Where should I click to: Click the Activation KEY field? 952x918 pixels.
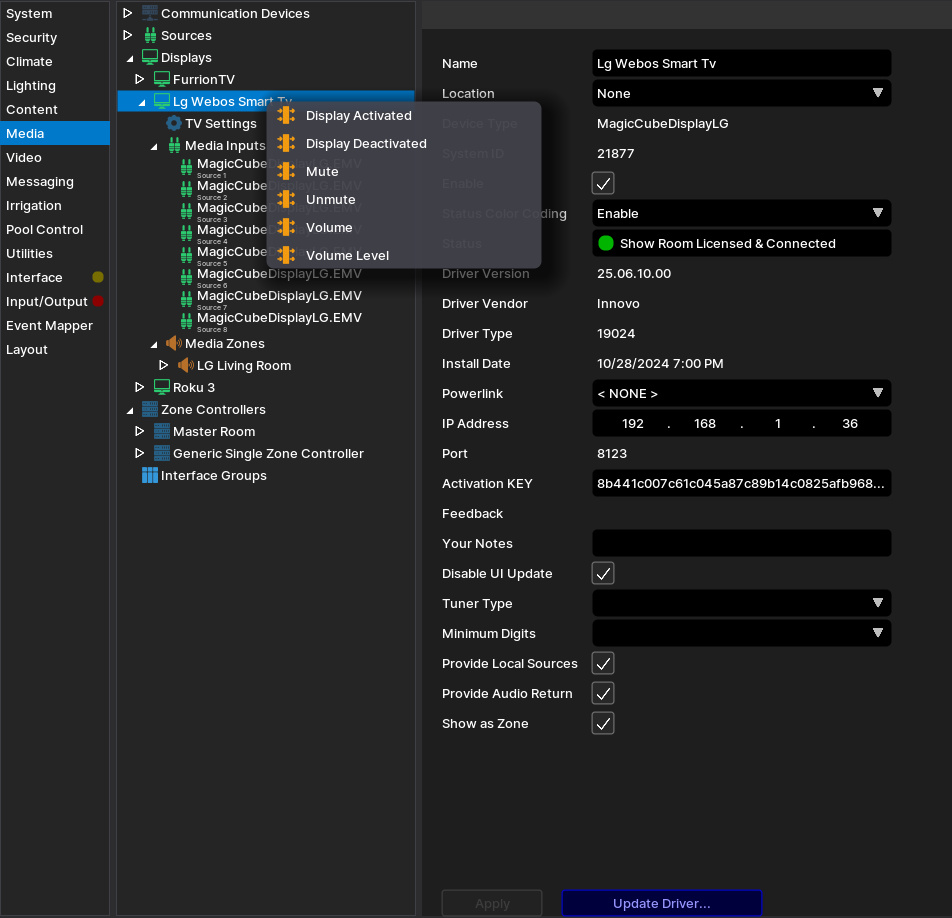(x=741, y=483)
